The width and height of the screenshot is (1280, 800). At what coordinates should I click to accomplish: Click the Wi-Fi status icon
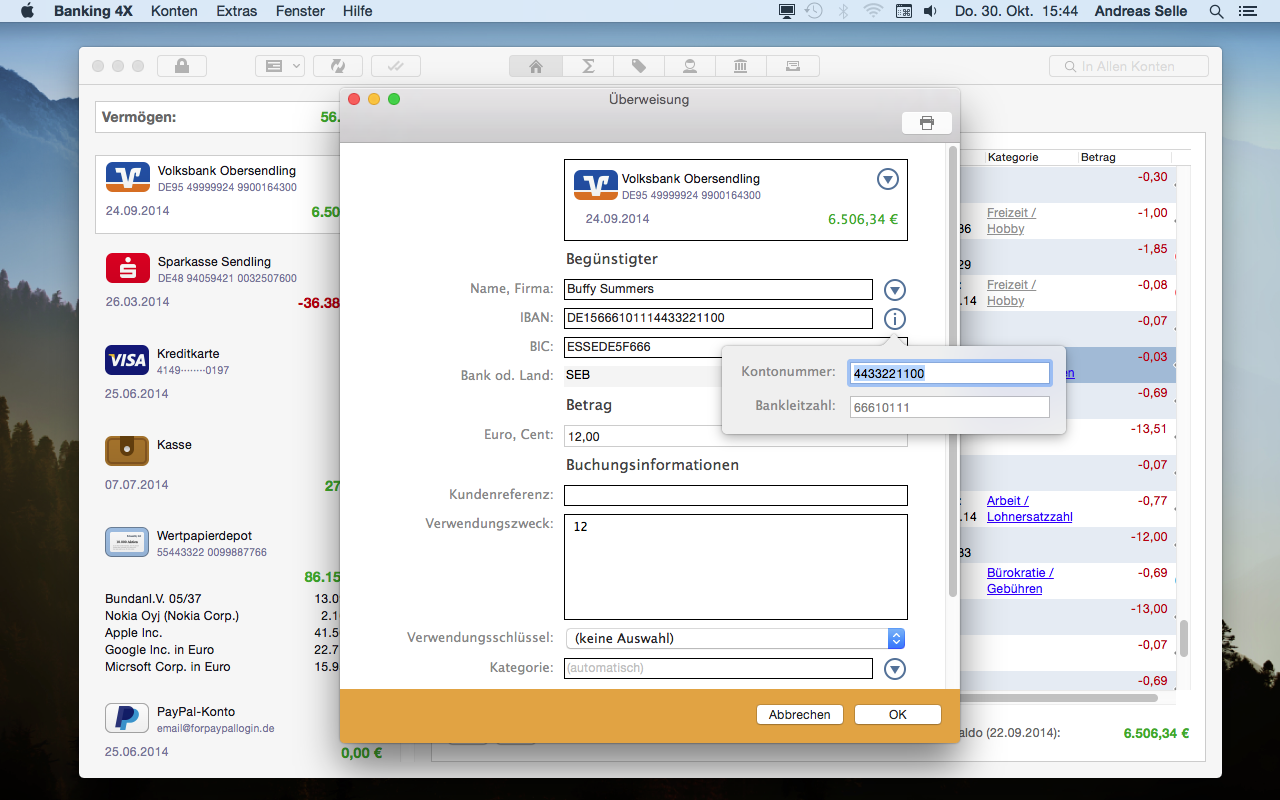(874, 11)
